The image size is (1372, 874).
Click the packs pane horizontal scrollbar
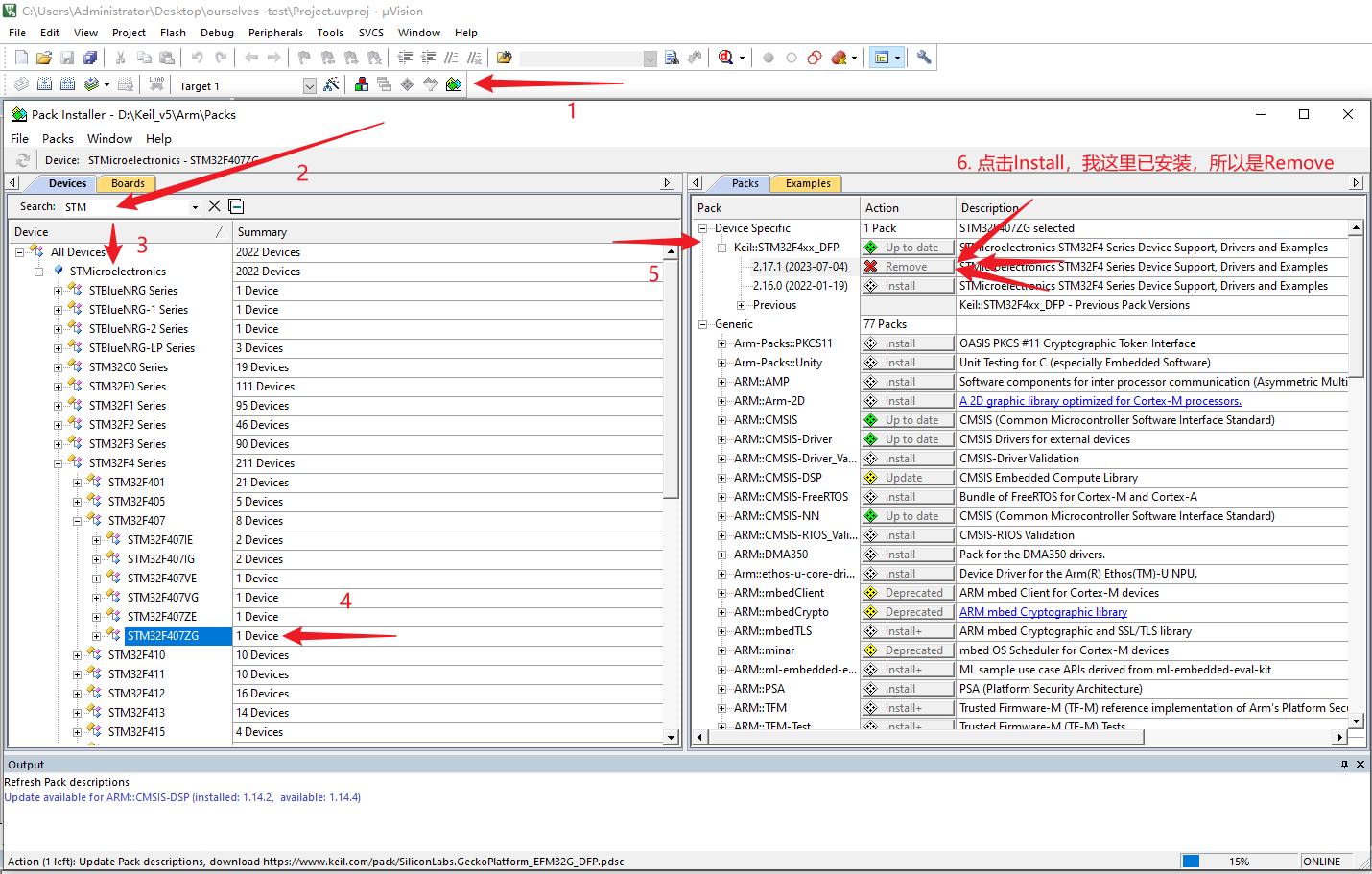1020,737
